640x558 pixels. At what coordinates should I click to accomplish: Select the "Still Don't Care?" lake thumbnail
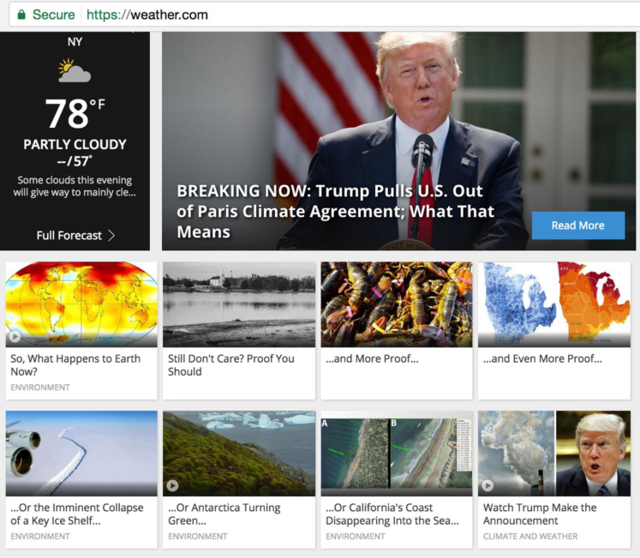[239, 304]
